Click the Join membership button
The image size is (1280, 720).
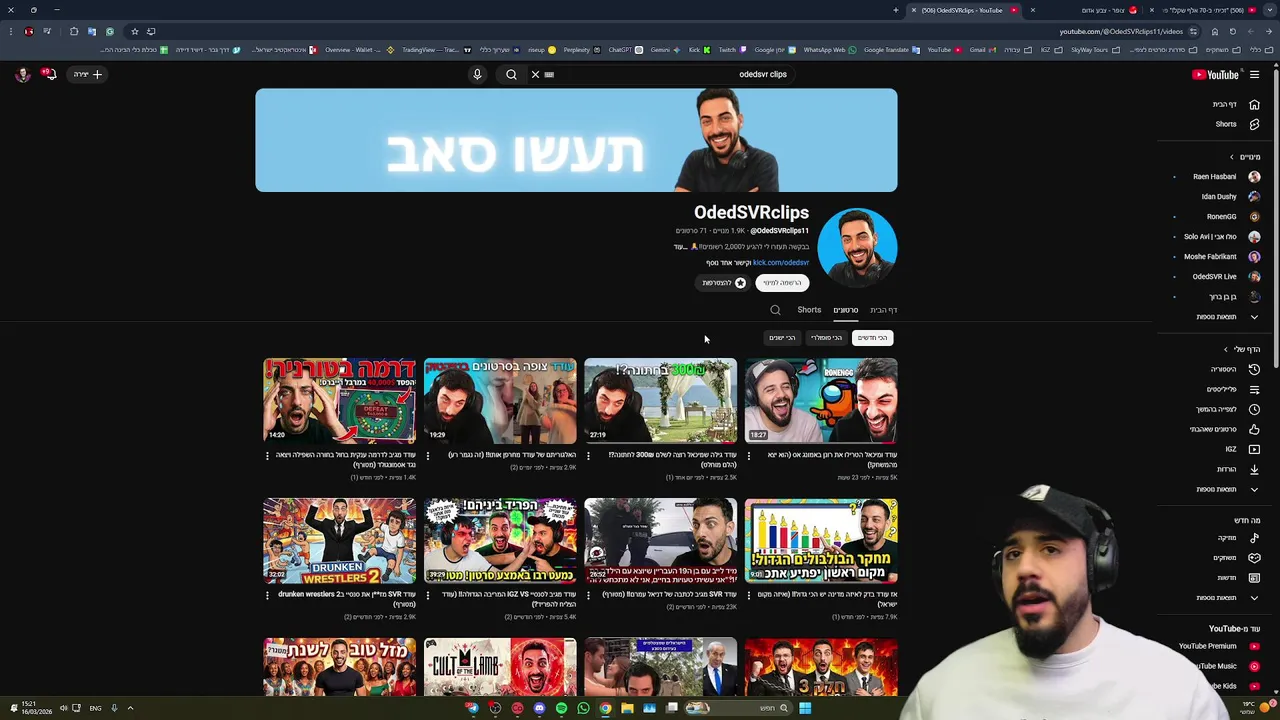click(723, 283)
